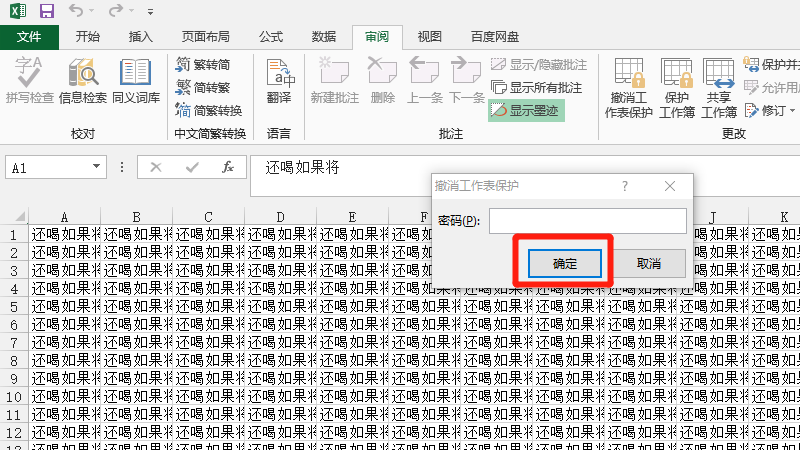Click 繁转简 conversion icon
The image size is (800, 450).
click(x=203, y=65)
